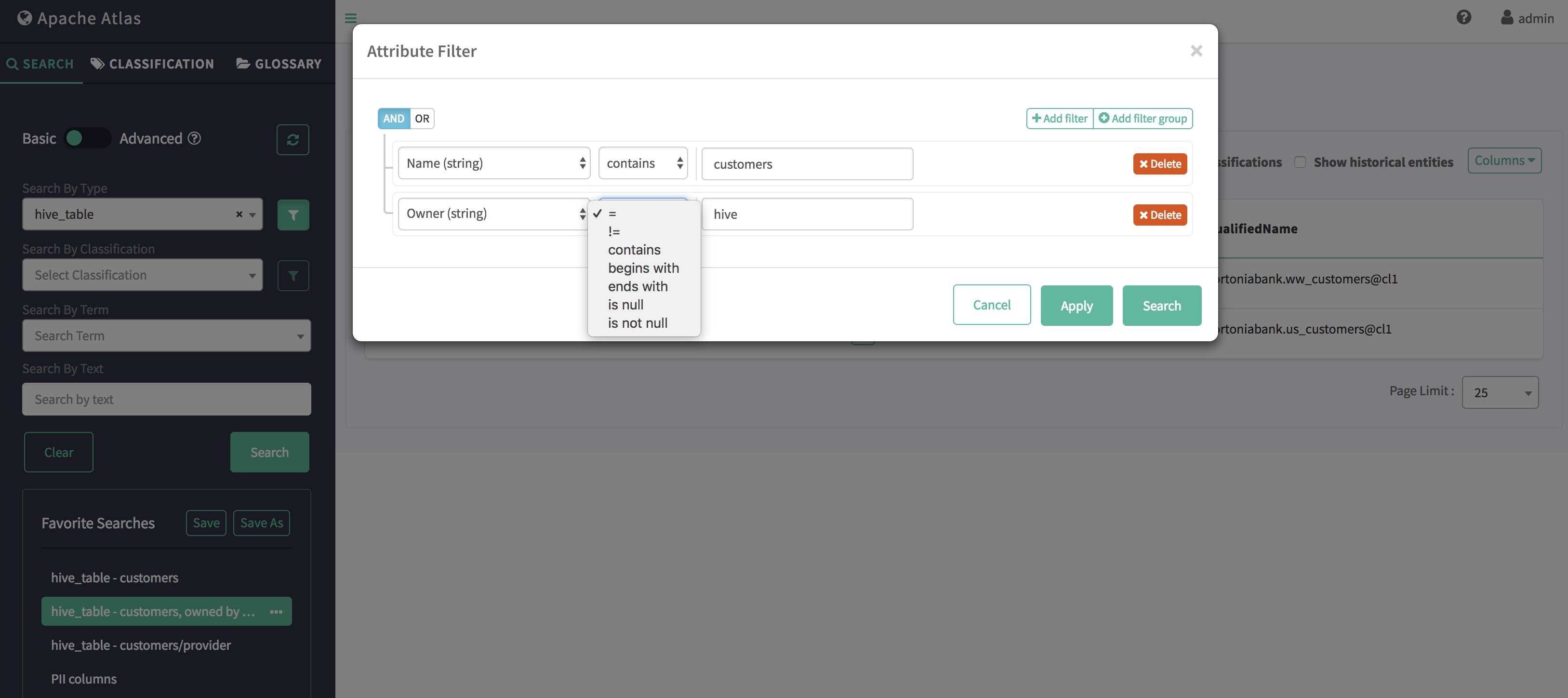The width and height of the screenshot is (1568, 698).
Task: Click the Owner filter value field containing hive
Action: (x=807, y=215)
